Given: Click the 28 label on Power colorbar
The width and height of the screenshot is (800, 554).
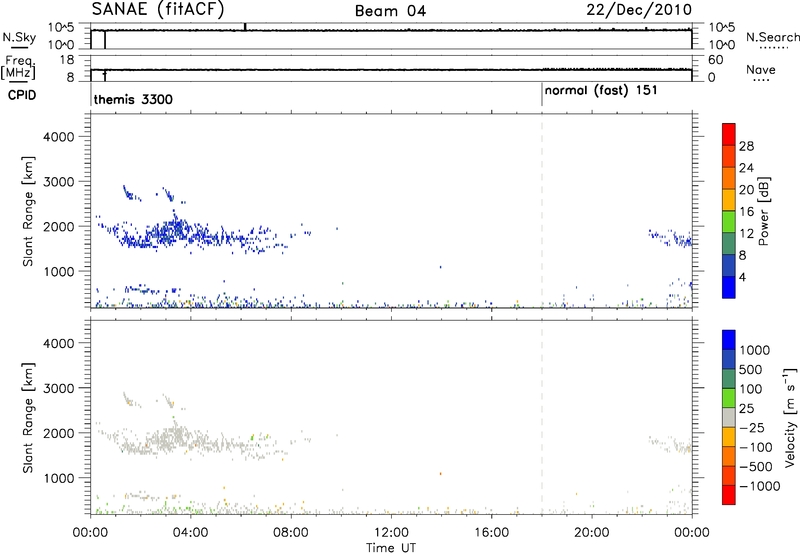Looking at the screenshot, I should click(746, 146).
